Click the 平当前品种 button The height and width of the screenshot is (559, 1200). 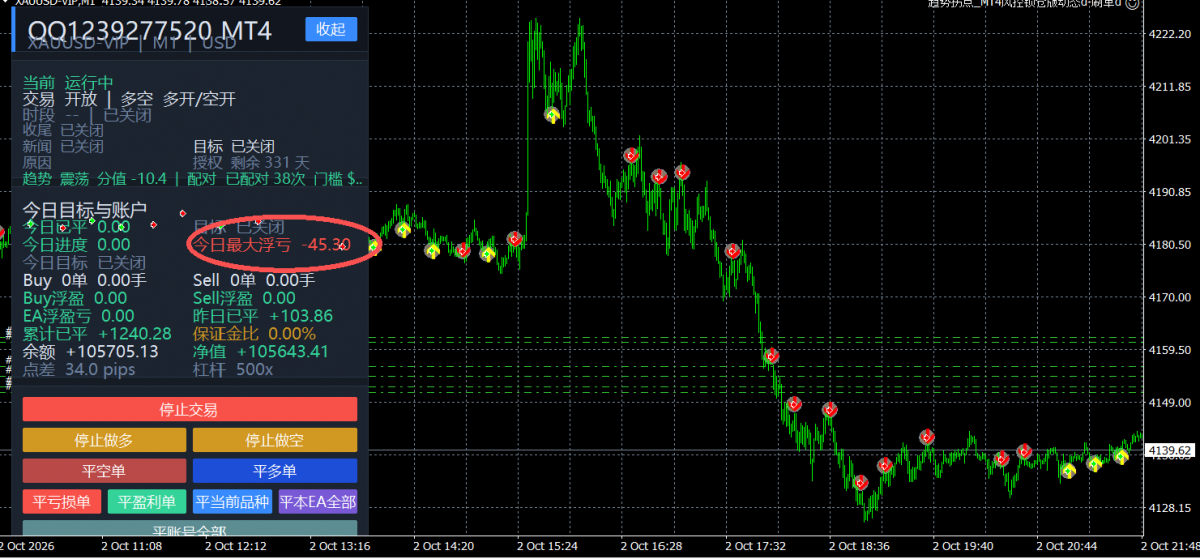coord(232,502)
